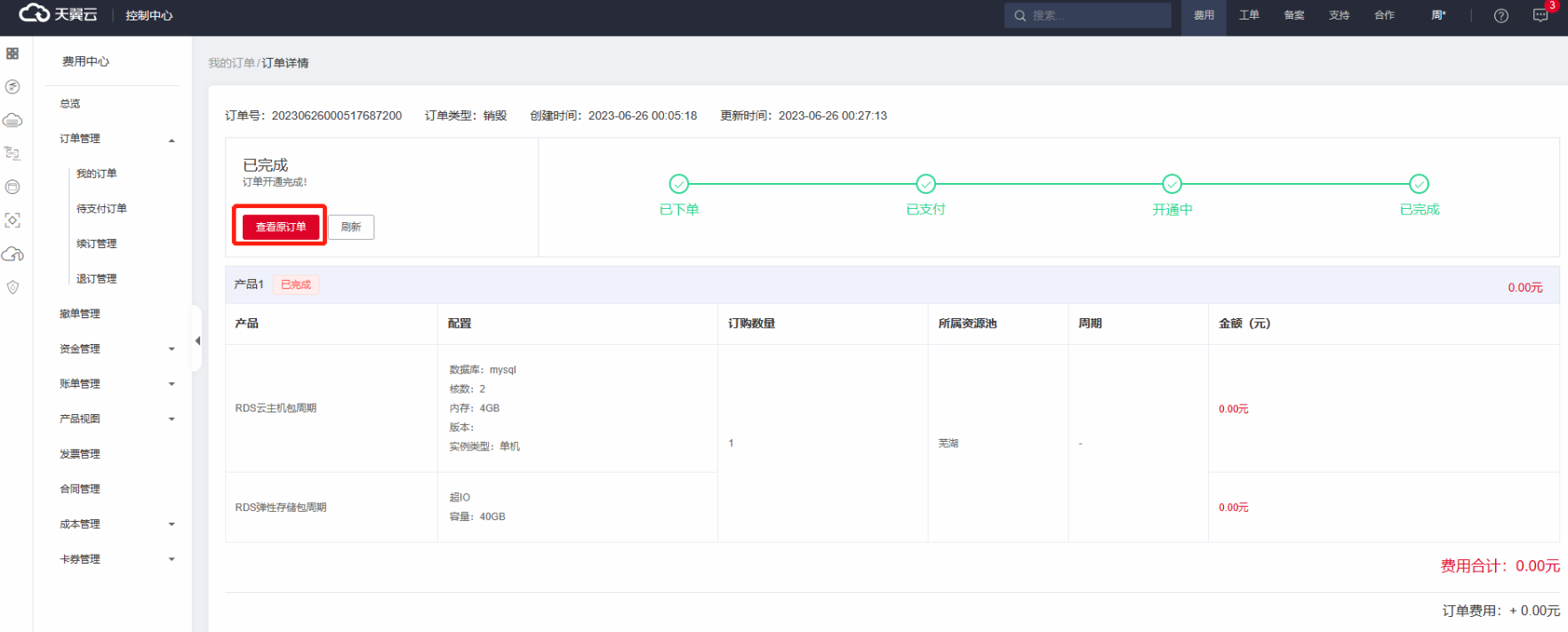Open messages icon with 3 notifications
Screen dimensions: 1568x632
point(1540,16)
